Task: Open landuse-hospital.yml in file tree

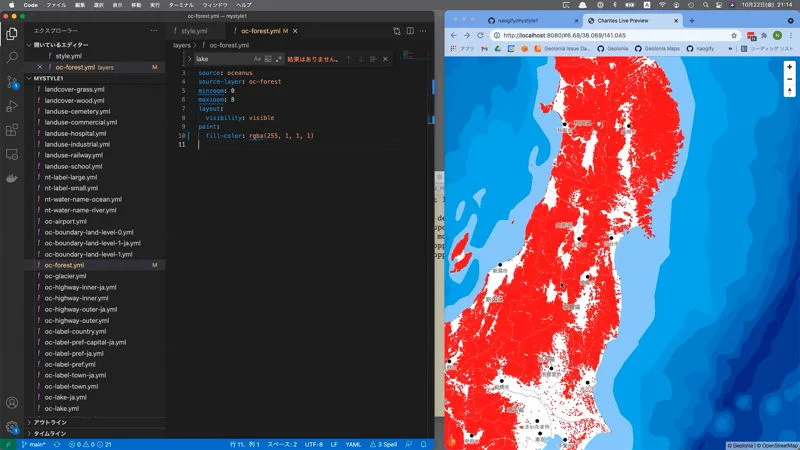Action: pyautogui.click(x=76, y=133)
